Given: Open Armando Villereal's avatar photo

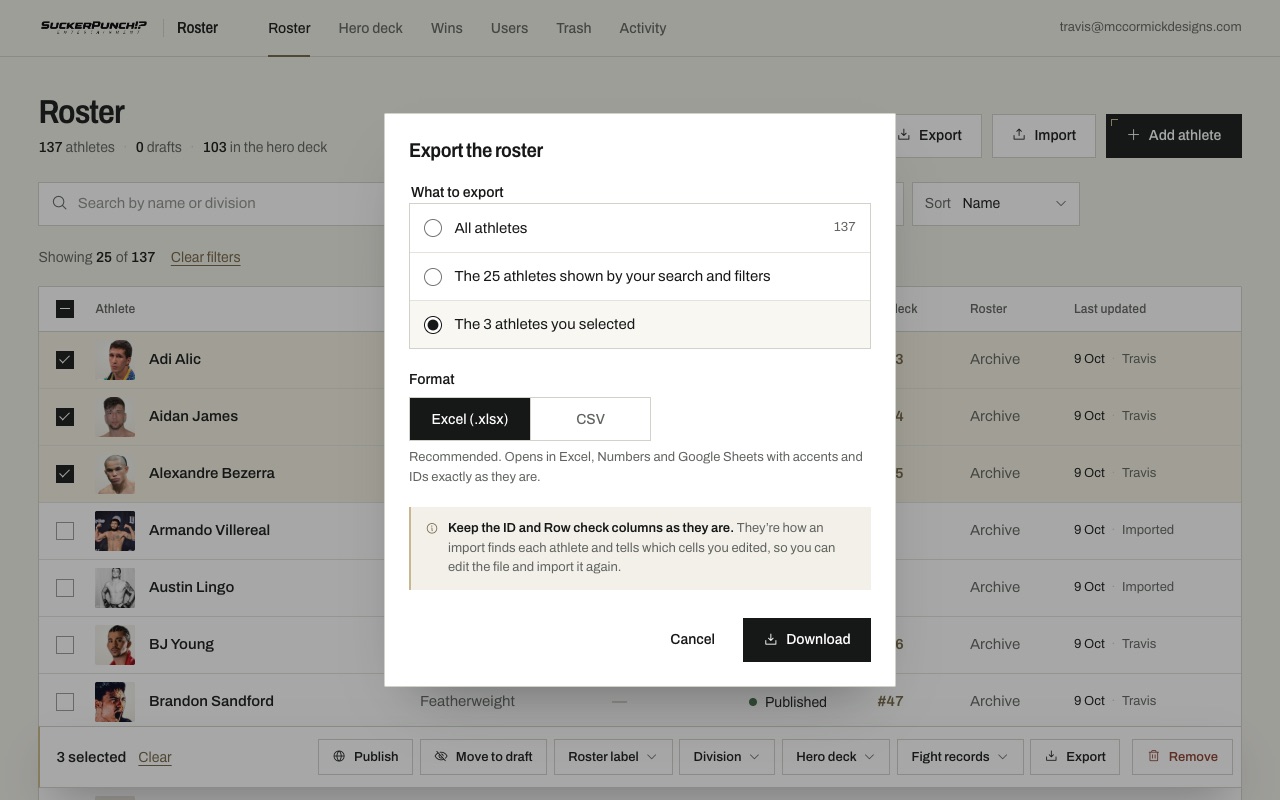Looking at the screenshot, I should (x=115, y=530).
